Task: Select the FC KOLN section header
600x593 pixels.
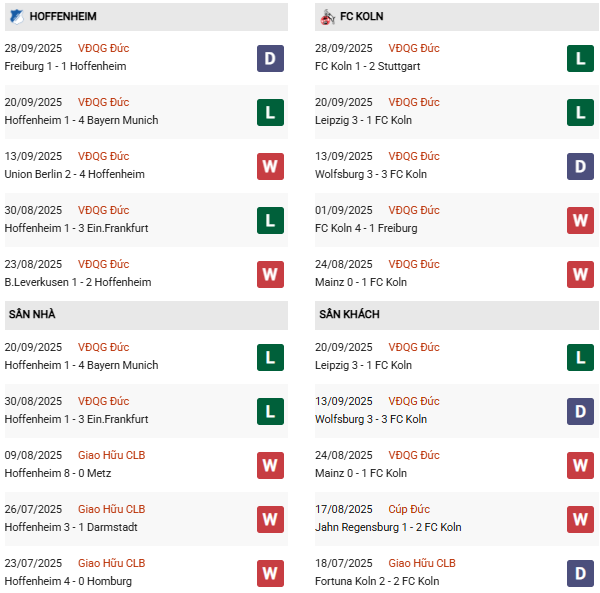Action: pos(361,17)
